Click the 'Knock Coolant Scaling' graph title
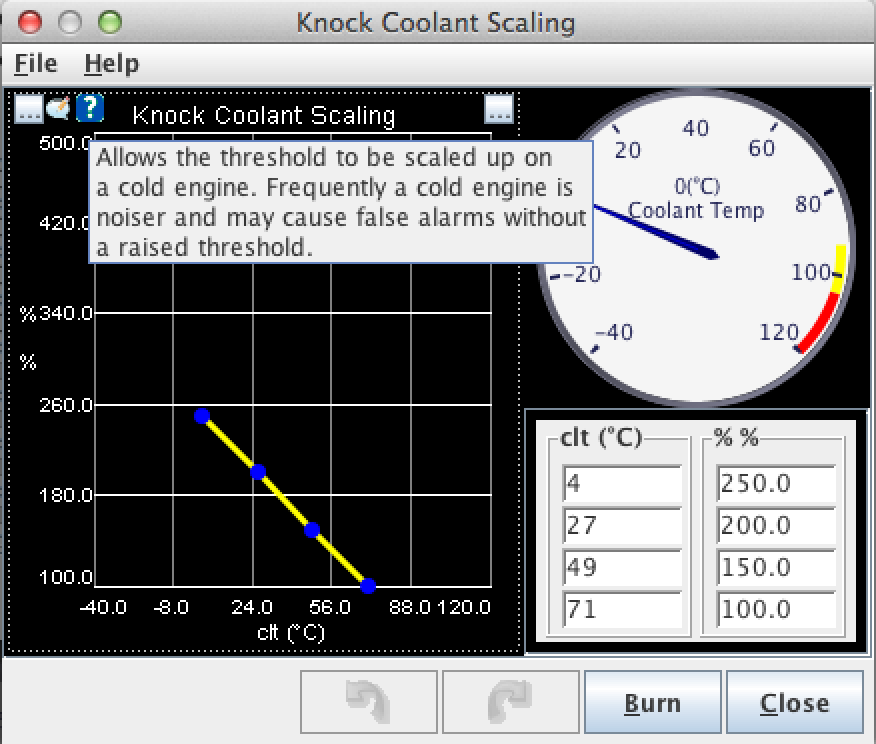This screenshot has height=744, width=876. pos(264,115)
